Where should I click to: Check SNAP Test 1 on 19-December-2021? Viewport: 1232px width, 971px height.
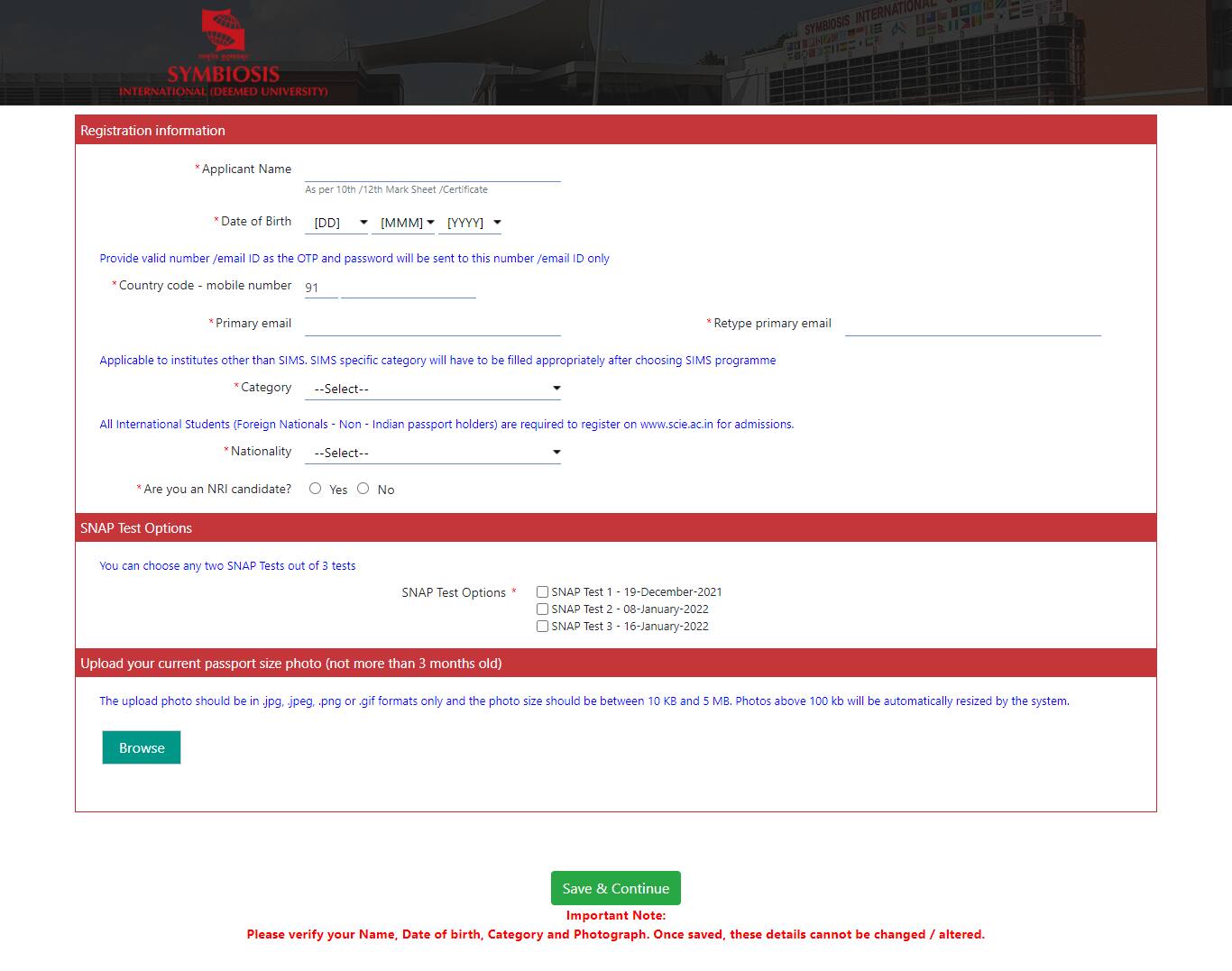click(542, 591)
